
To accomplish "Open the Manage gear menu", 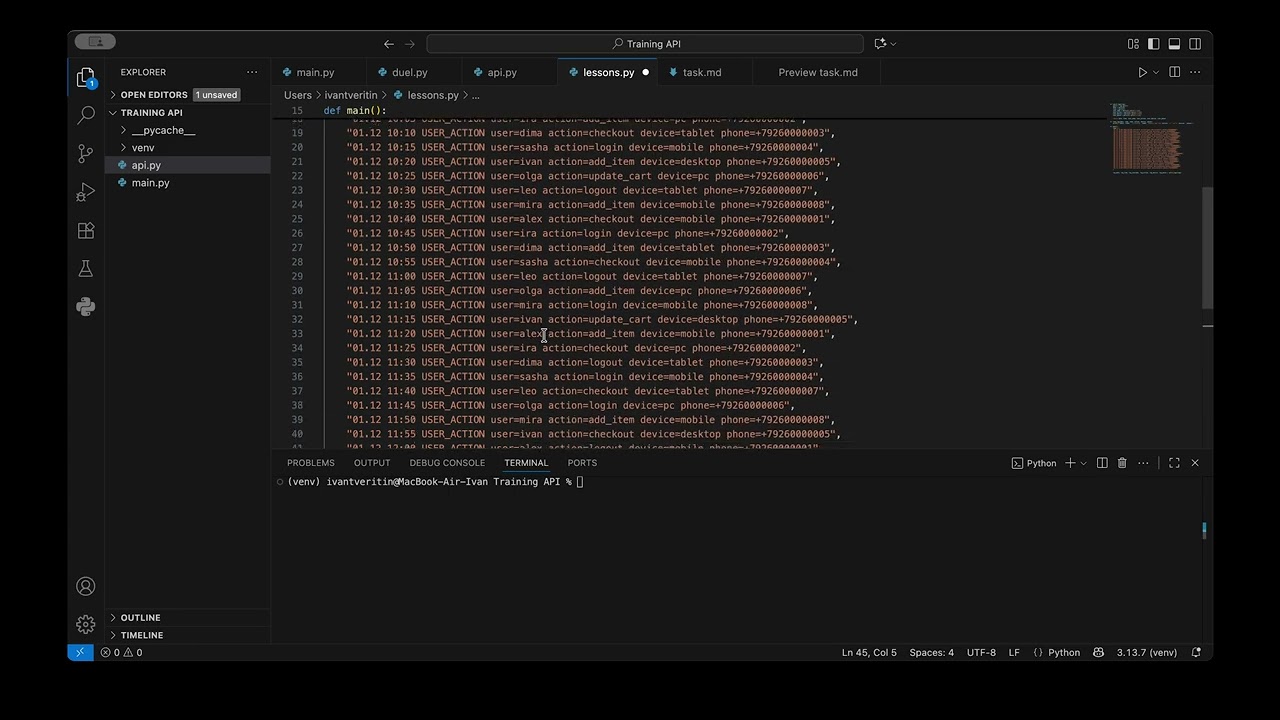I will (86, 624).
